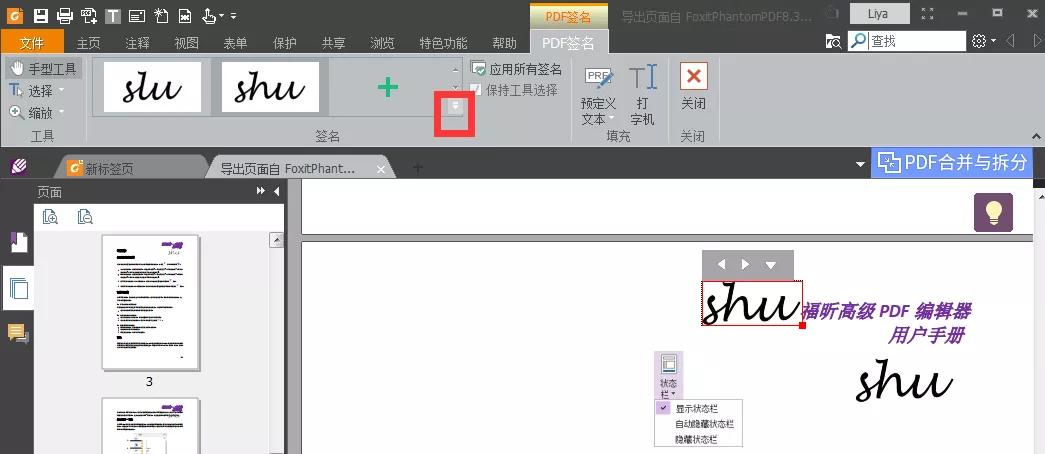Click 应用所有签名 apply all signatures
The width and height of the screenshot is (1045, 454).
(517, 69)
